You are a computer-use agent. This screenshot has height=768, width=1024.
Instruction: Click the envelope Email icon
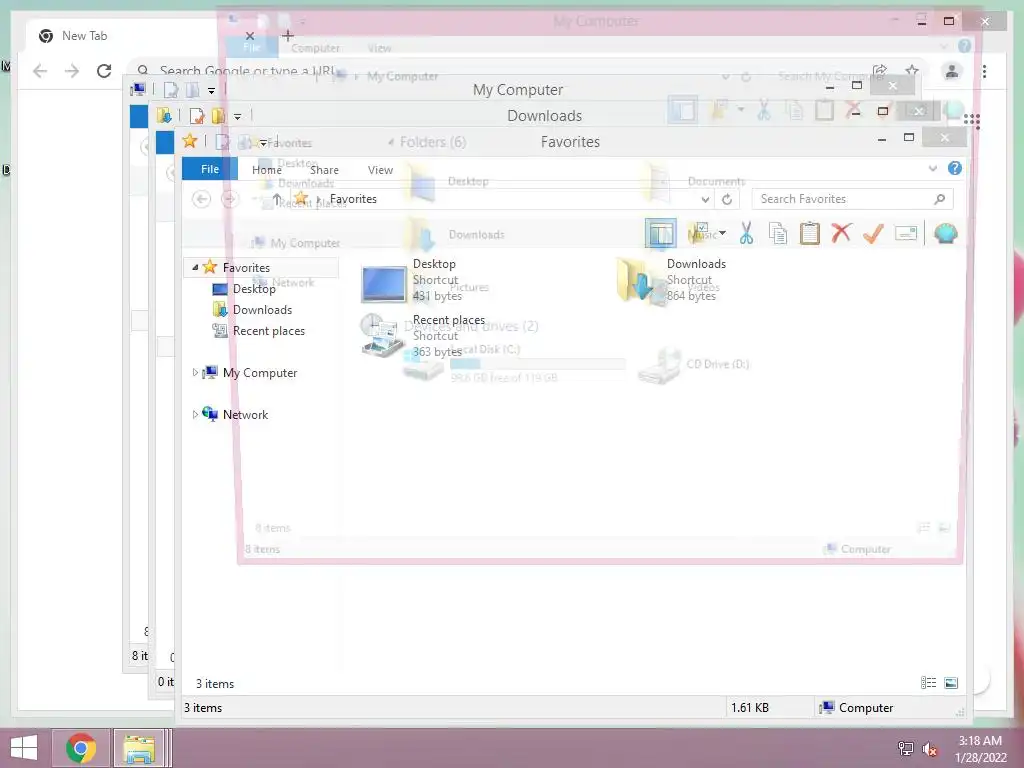pos(906,233)
